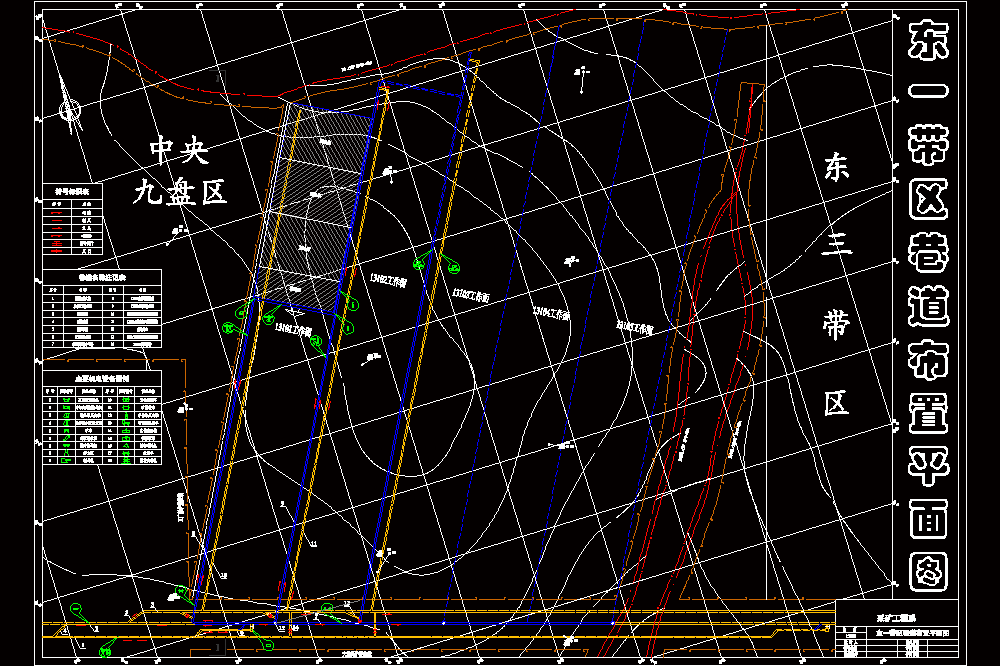Screen dimensions: 1000x666
Task: Select the 13103工作面 label
Action: 471,295
